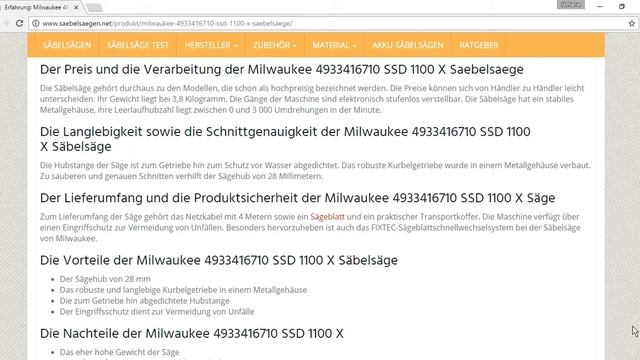640x360 pixels.
Task: Click bullet 'Die zum Getriebe hin abgedichtete Hubstange'
Action: point(144,301)
